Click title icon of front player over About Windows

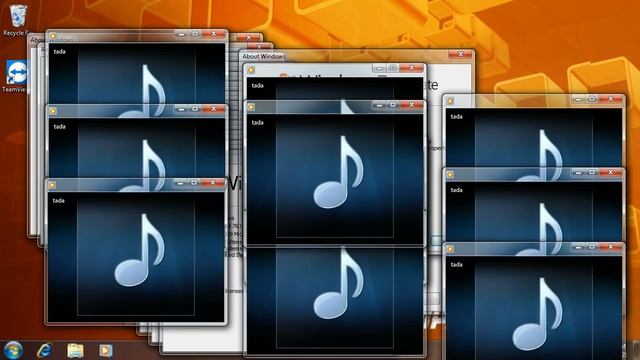tap(251, 107)
